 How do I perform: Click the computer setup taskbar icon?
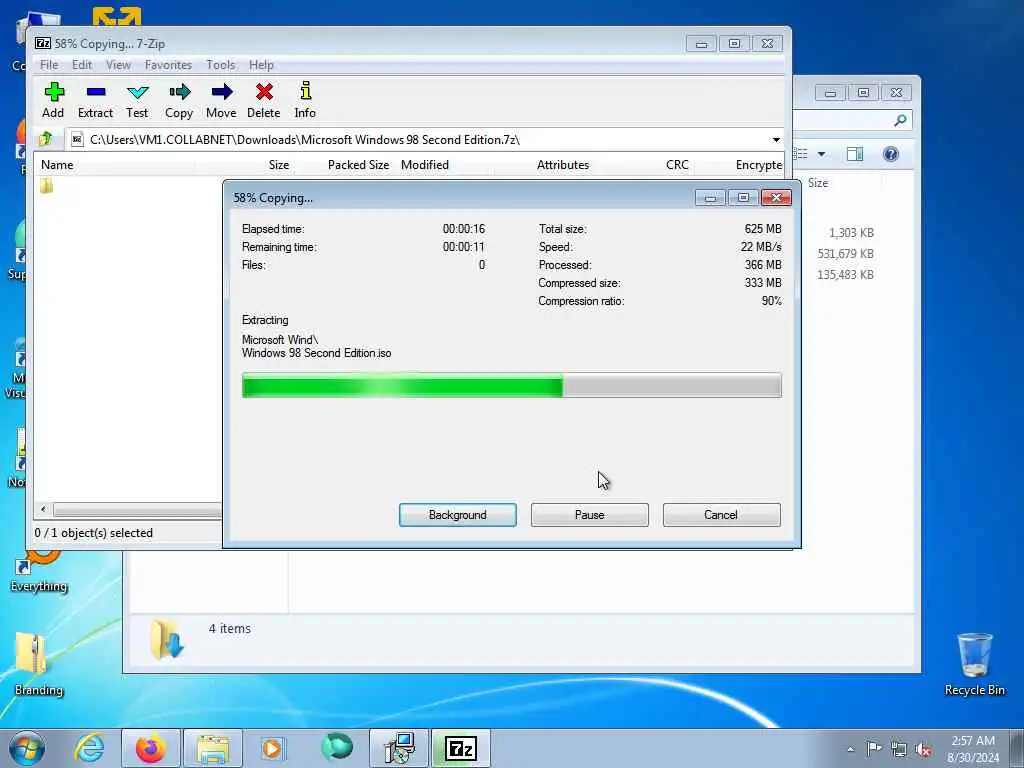398,748
